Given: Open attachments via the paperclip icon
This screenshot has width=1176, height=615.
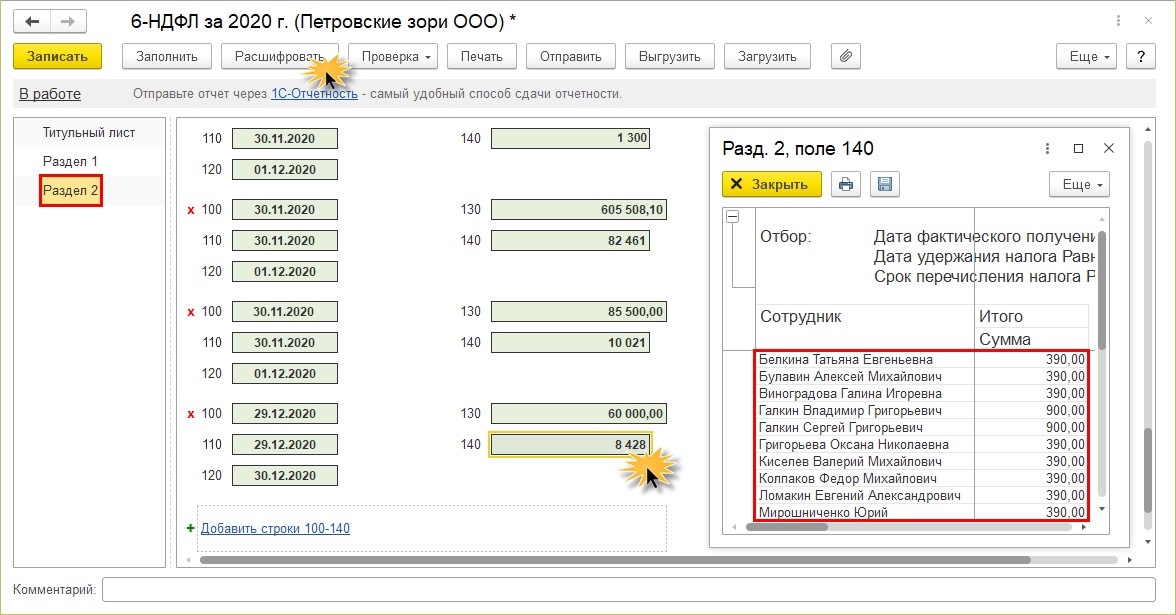Looking at the screenshot, I should [845, 56].
